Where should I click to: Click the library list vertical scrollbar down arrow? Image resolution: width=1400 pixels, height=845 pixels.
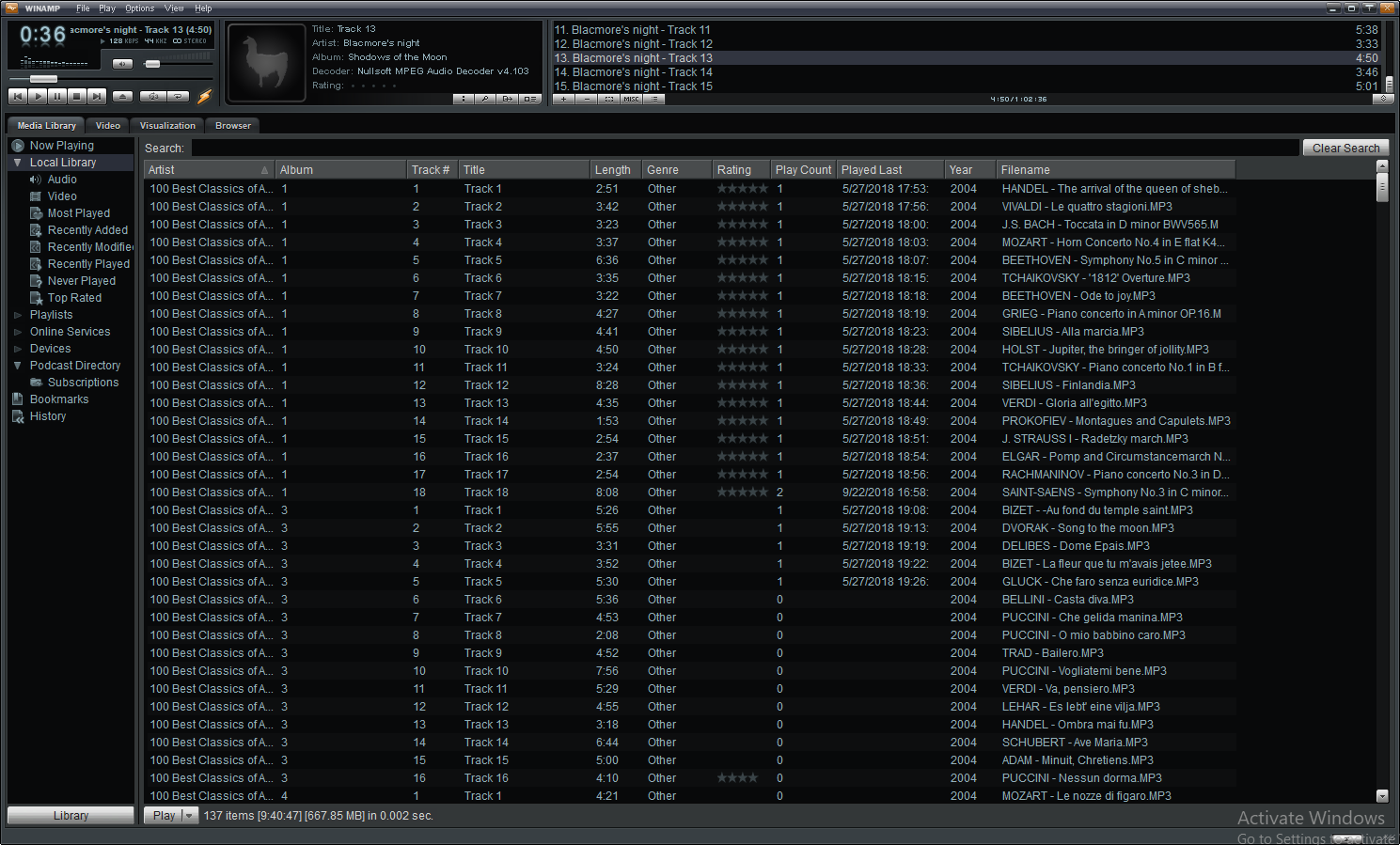[x=1382, y=795]
